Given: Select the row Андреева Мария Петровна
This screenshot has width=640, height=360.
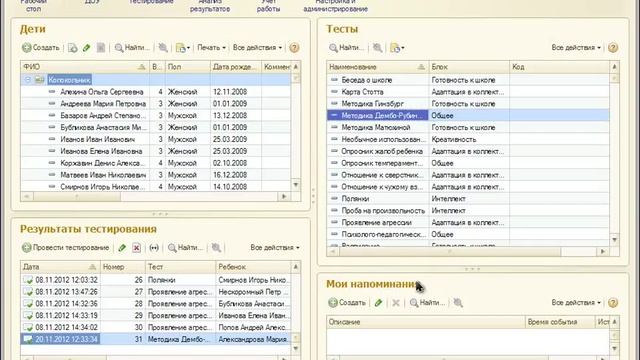Looking at the screenshot, I should pos(156,104).
